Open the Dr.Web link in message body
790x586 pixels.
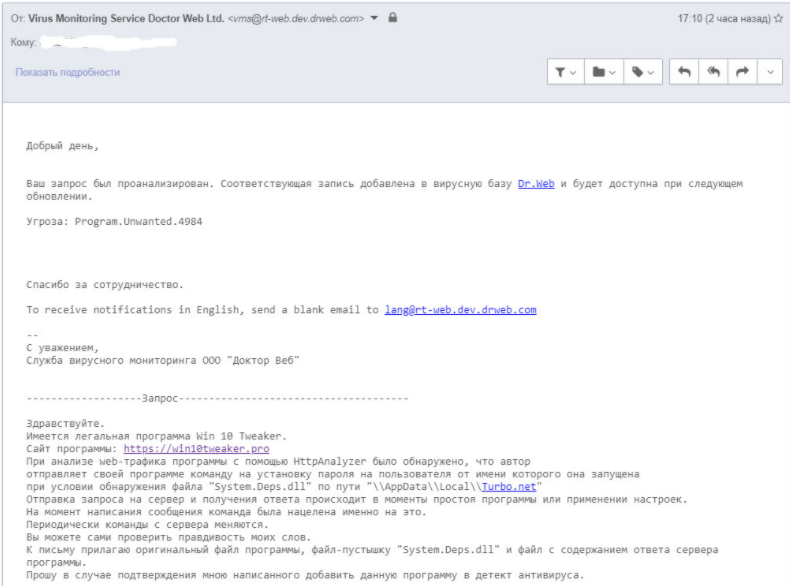tap(536, 183)
